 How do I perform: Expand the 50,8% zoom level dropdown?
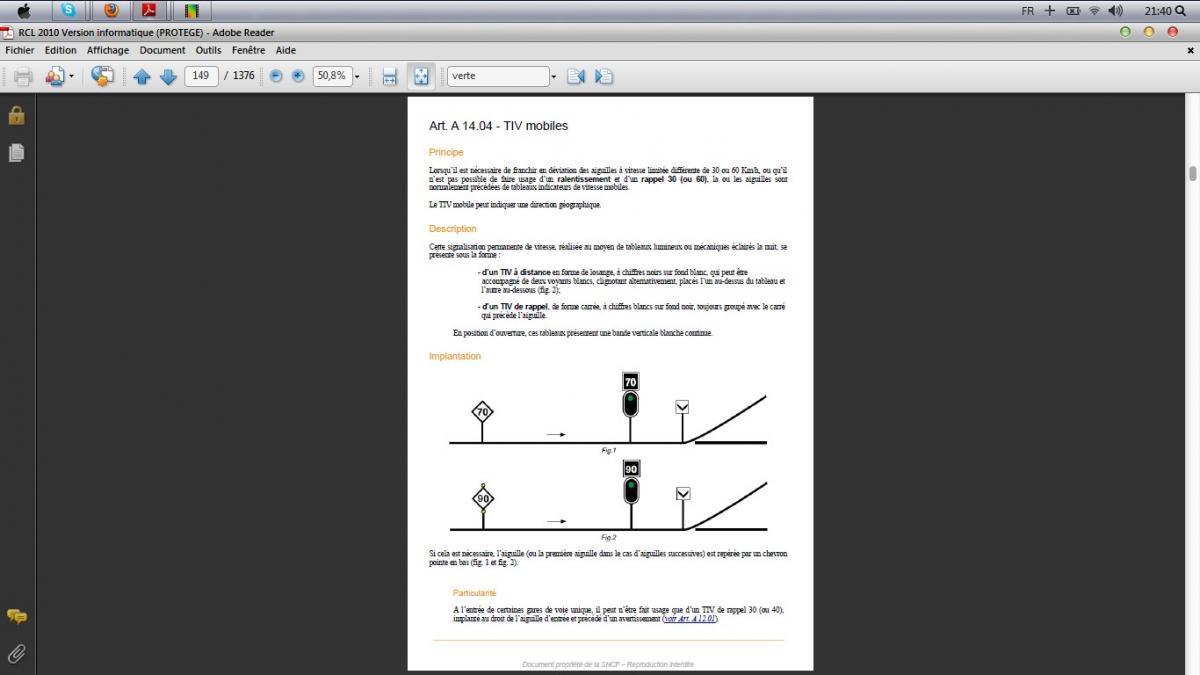coord(356,76)
